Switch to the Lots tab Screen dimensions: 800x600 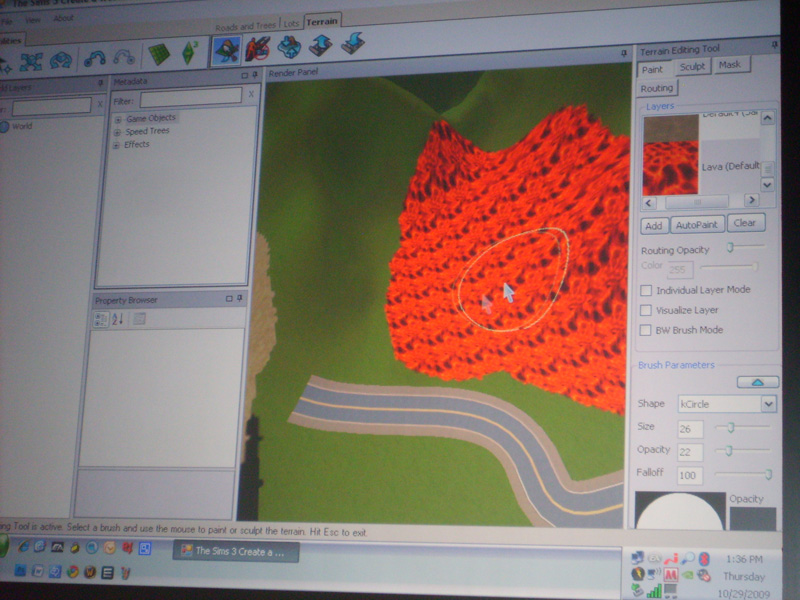291,23
